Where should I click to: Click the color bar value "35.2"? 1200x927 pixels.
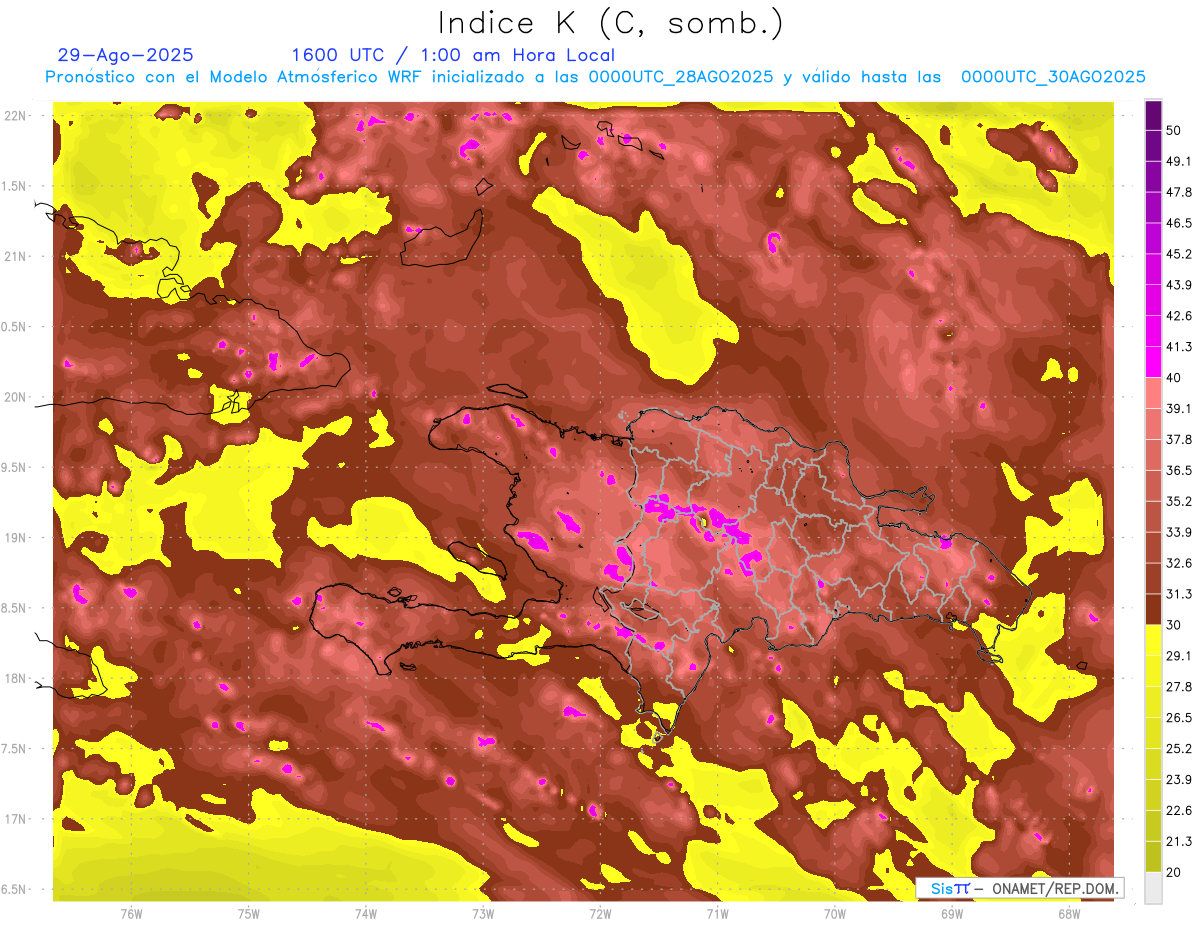point(1178,501)
